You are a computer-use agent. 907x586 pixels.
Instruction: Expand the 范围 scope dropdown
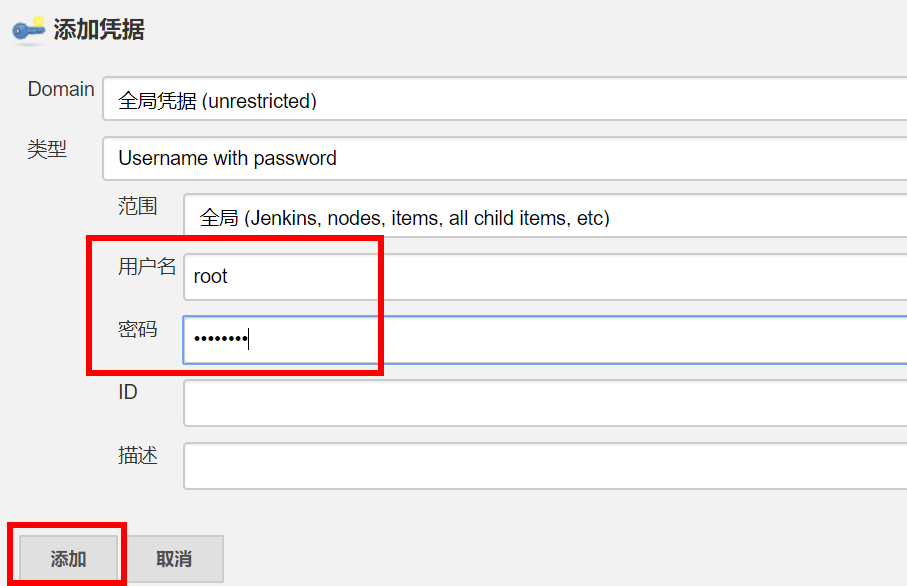[x=545, y=216]
